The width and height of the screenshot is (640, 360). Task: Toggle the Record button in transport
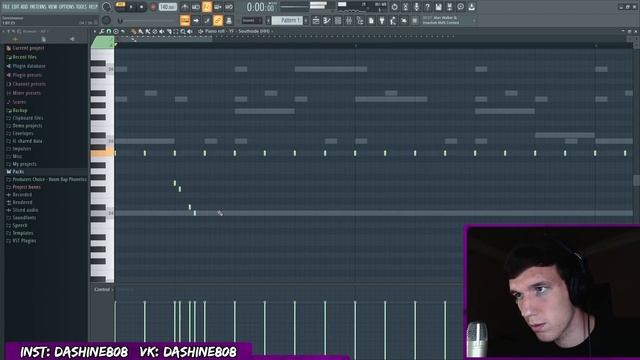click(x=153, y=7)
